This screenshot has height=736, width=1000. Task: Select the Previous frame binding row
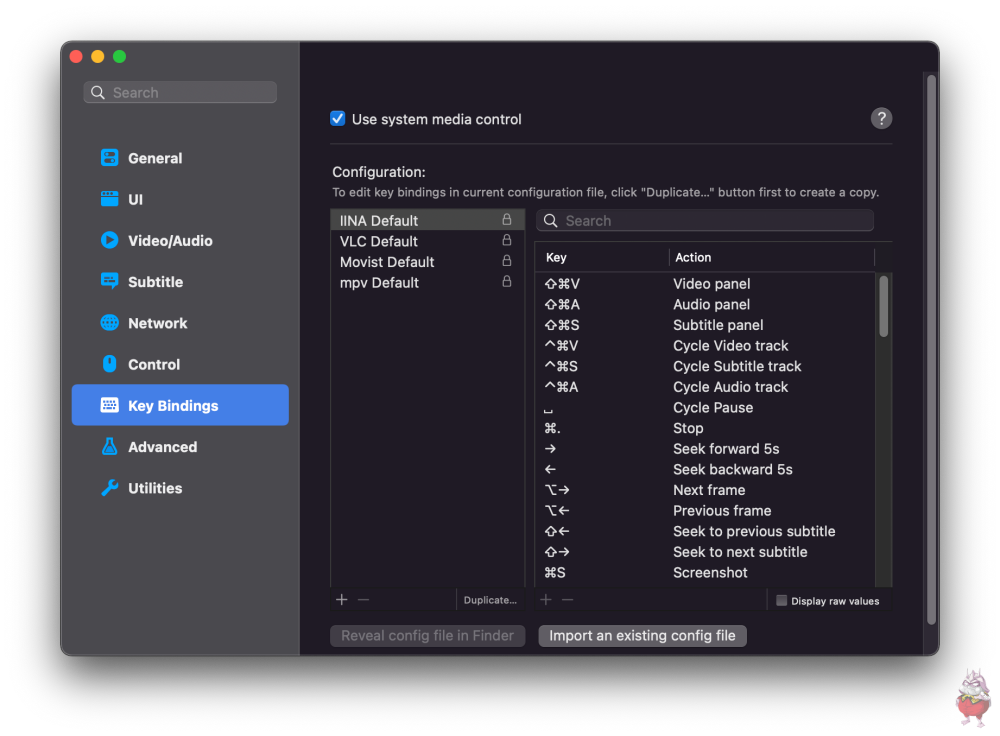[x=705, y=510]
